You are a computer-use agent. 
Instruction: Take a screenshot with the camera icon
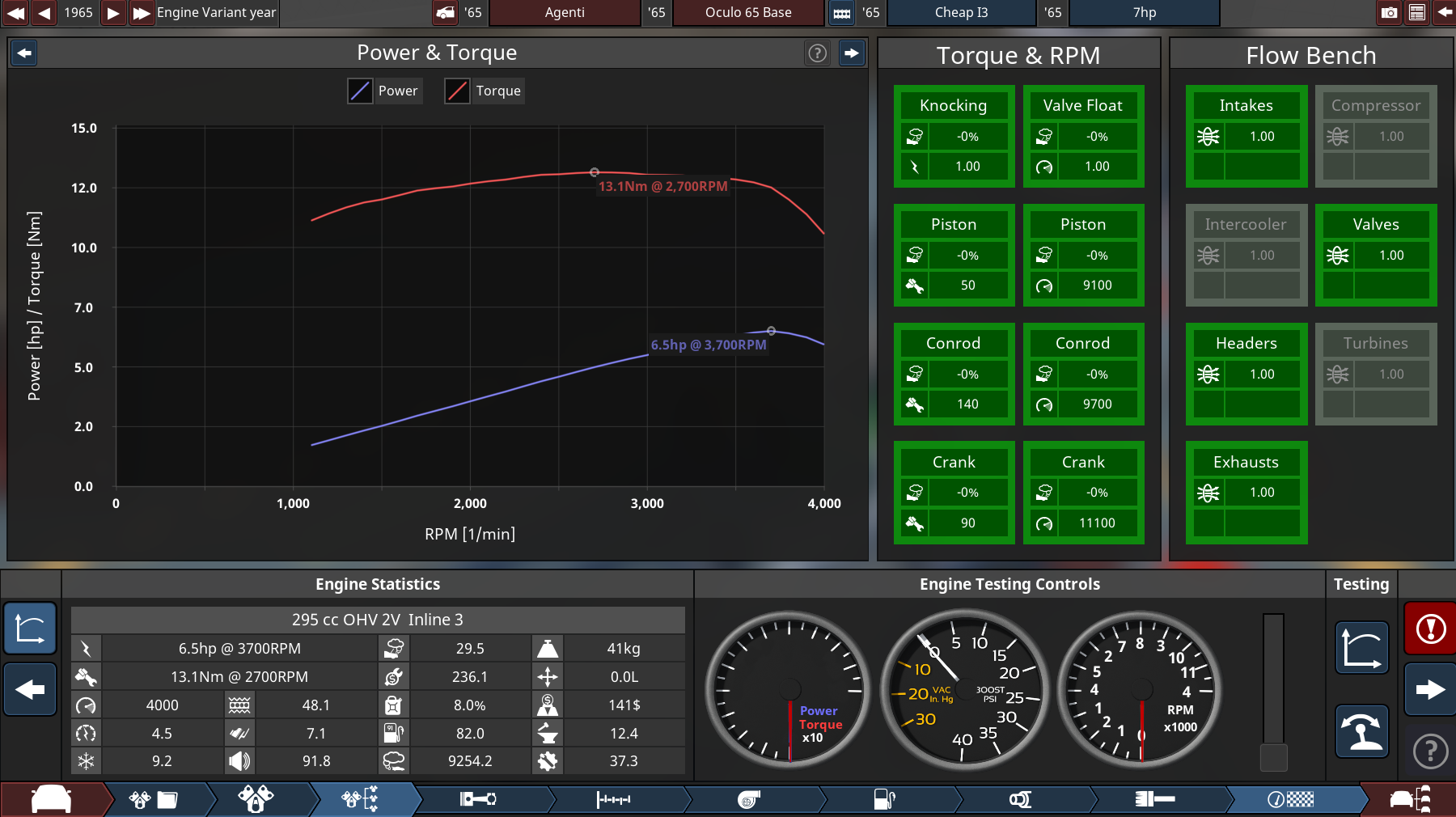pos(1389,12)
